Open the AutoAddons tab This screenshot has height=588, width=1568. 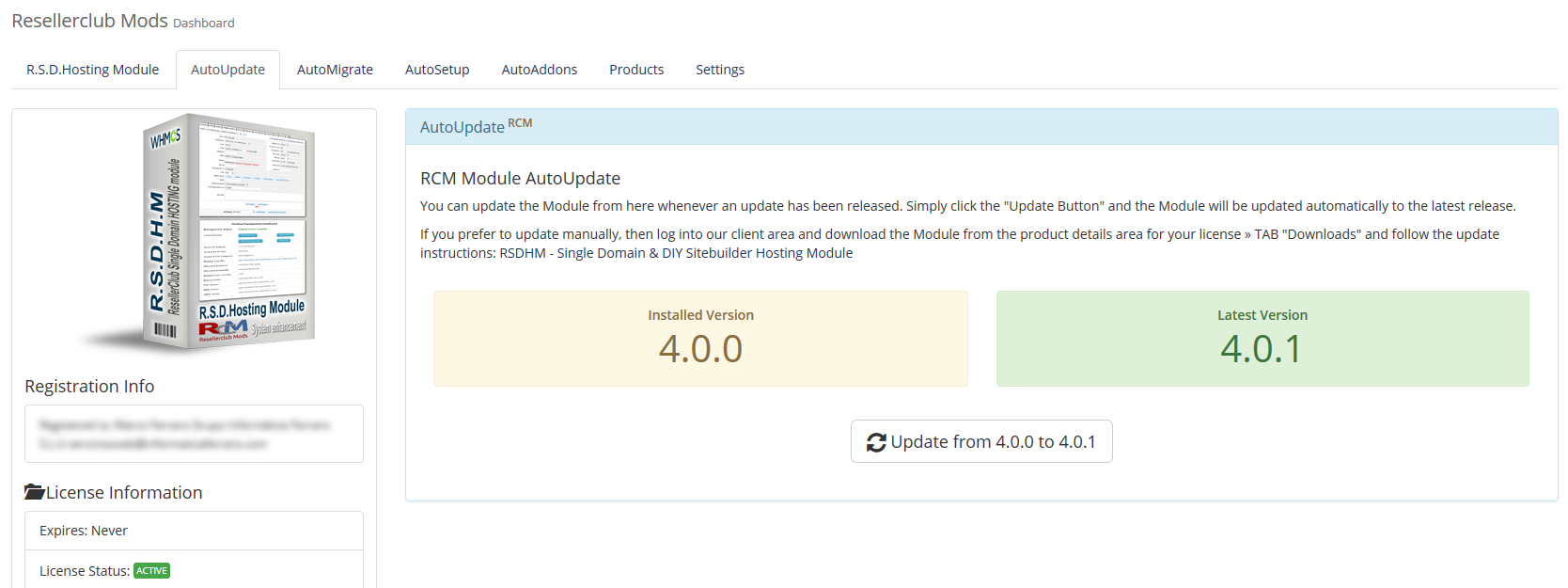click(540, 70)
